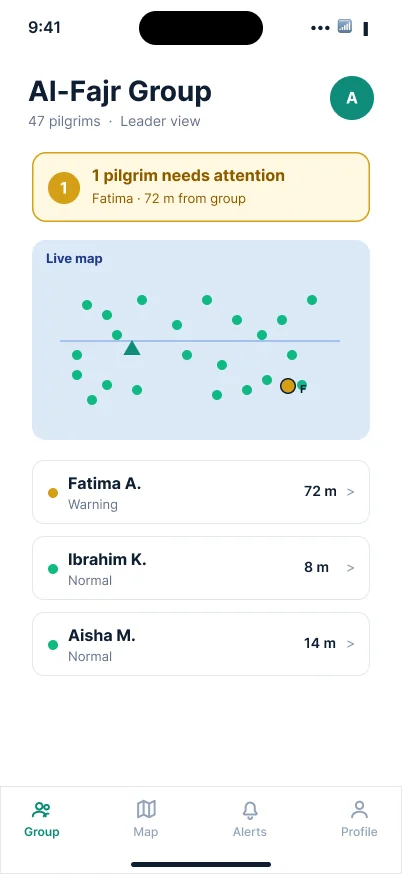Tap Ibrahim K. green status dot
Image resolution: width=402 pixels, height=874 pixels.
[53, 569]
